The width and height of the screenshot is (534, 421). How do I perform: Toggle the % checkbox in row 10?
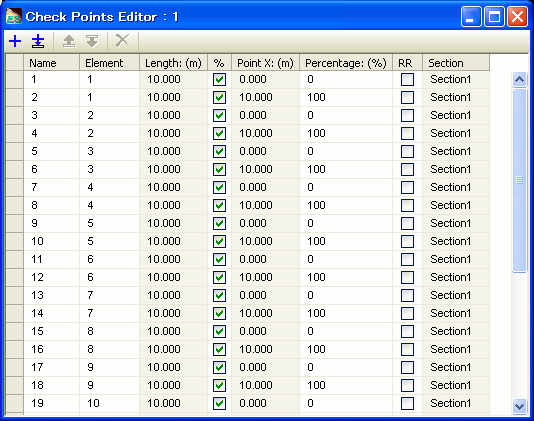219,241
